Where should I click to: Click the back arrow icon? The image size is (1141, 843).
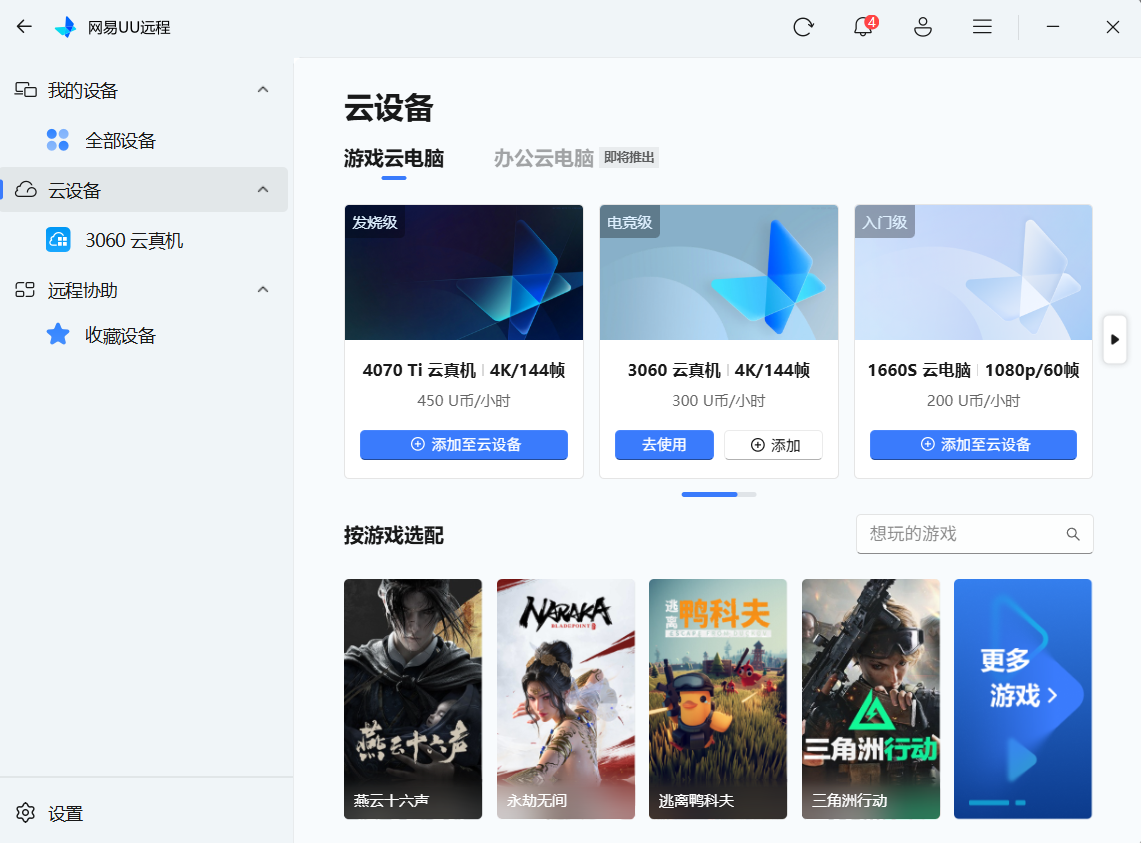click(24, 27)
